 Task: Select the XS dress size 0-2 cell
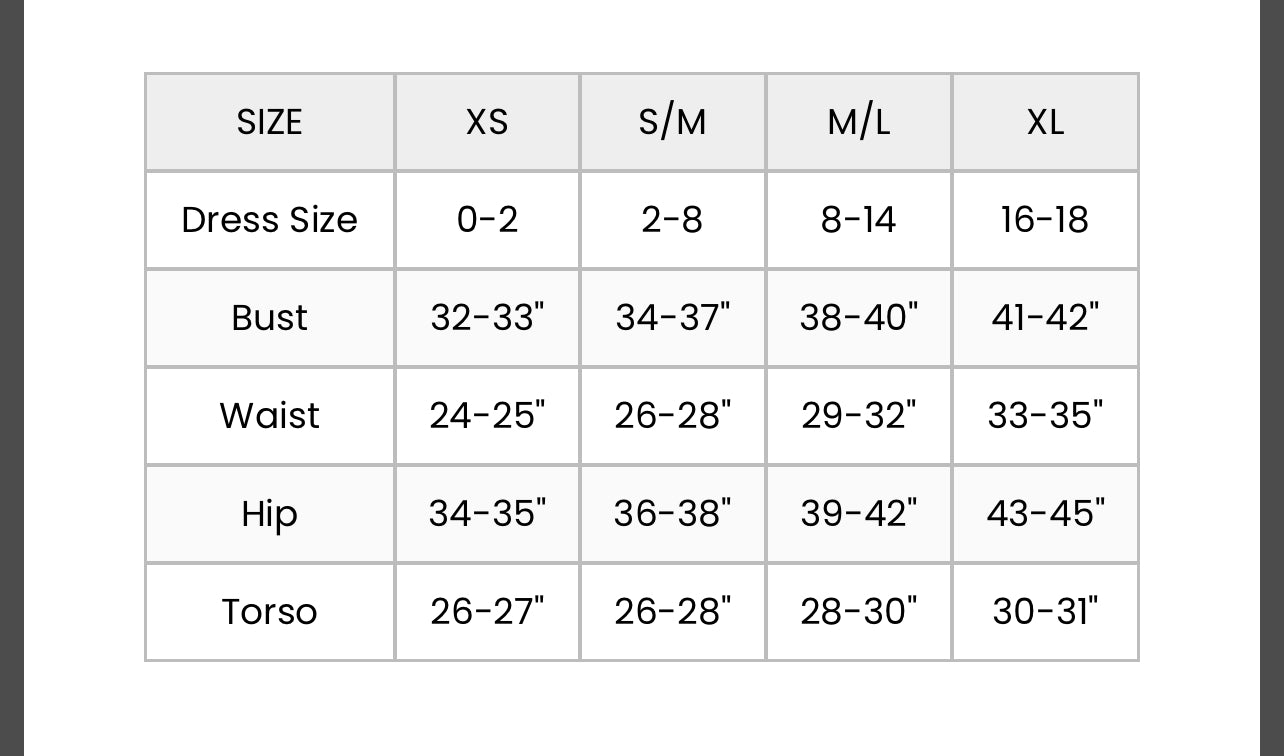pos(487,220)
